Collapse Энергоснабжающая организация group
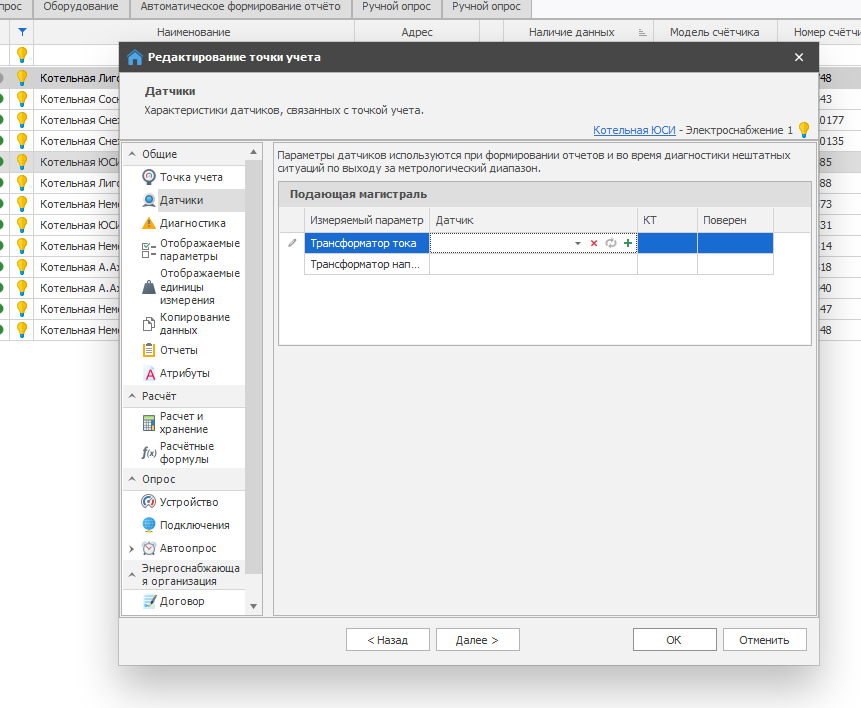This screenshot has height=708, width=861. [x=132, y=575]
